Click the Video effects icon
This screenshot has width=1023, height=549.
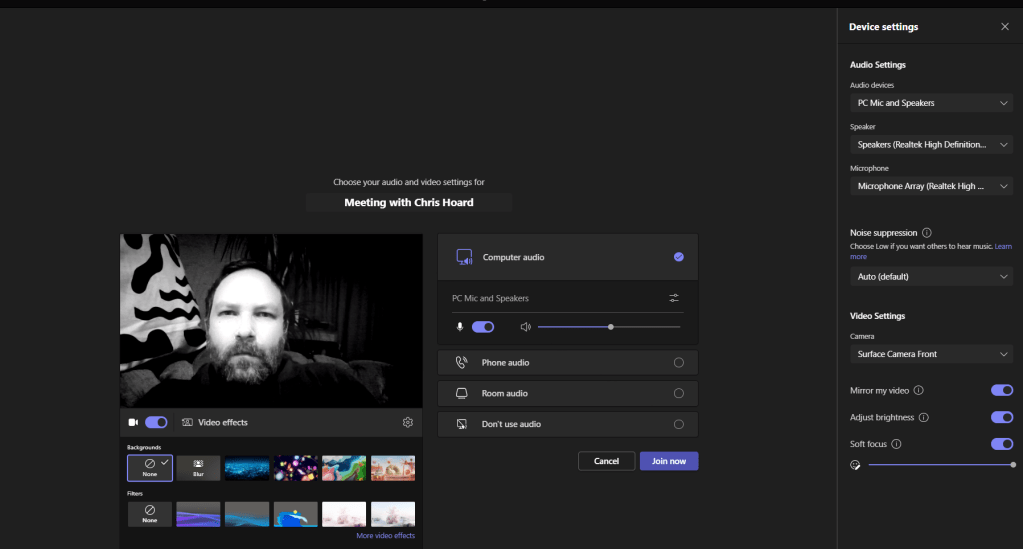click(x=187, y=422)
